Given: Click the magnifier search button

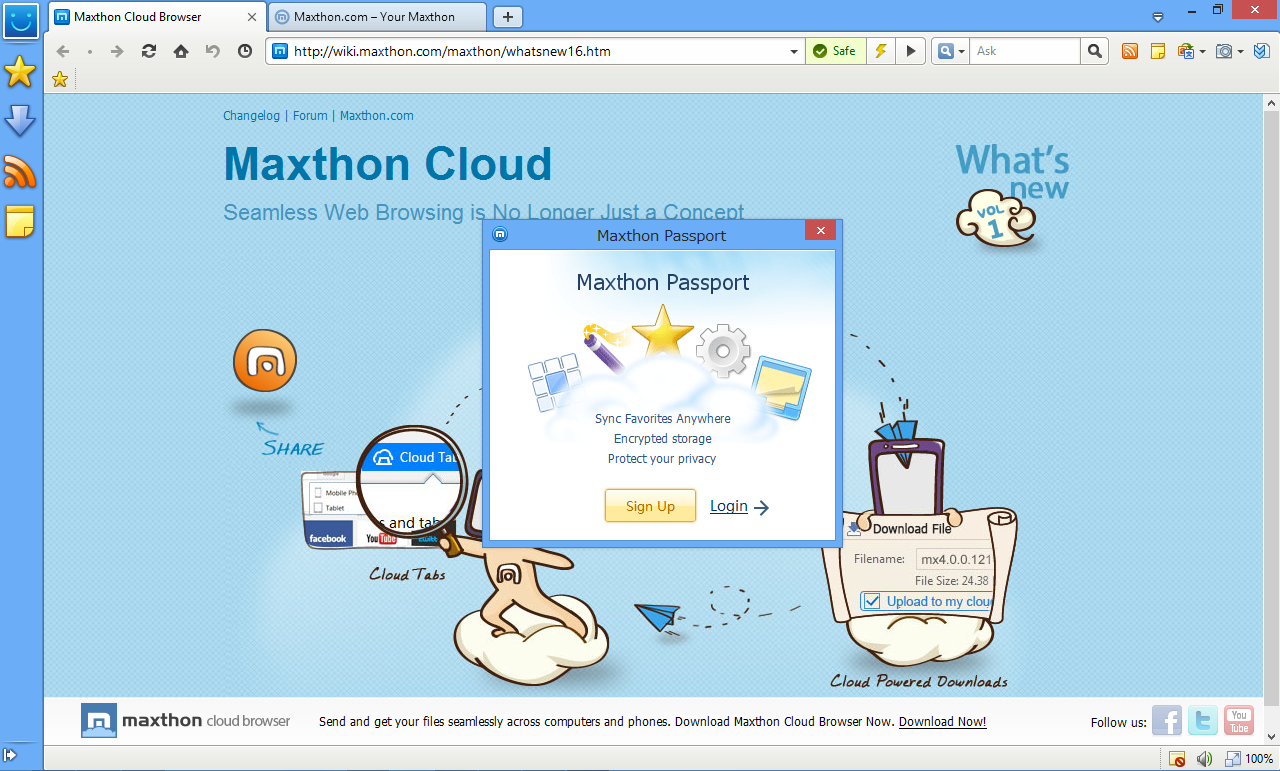Looking at the screenshot, I should [x=1095, y=51].
